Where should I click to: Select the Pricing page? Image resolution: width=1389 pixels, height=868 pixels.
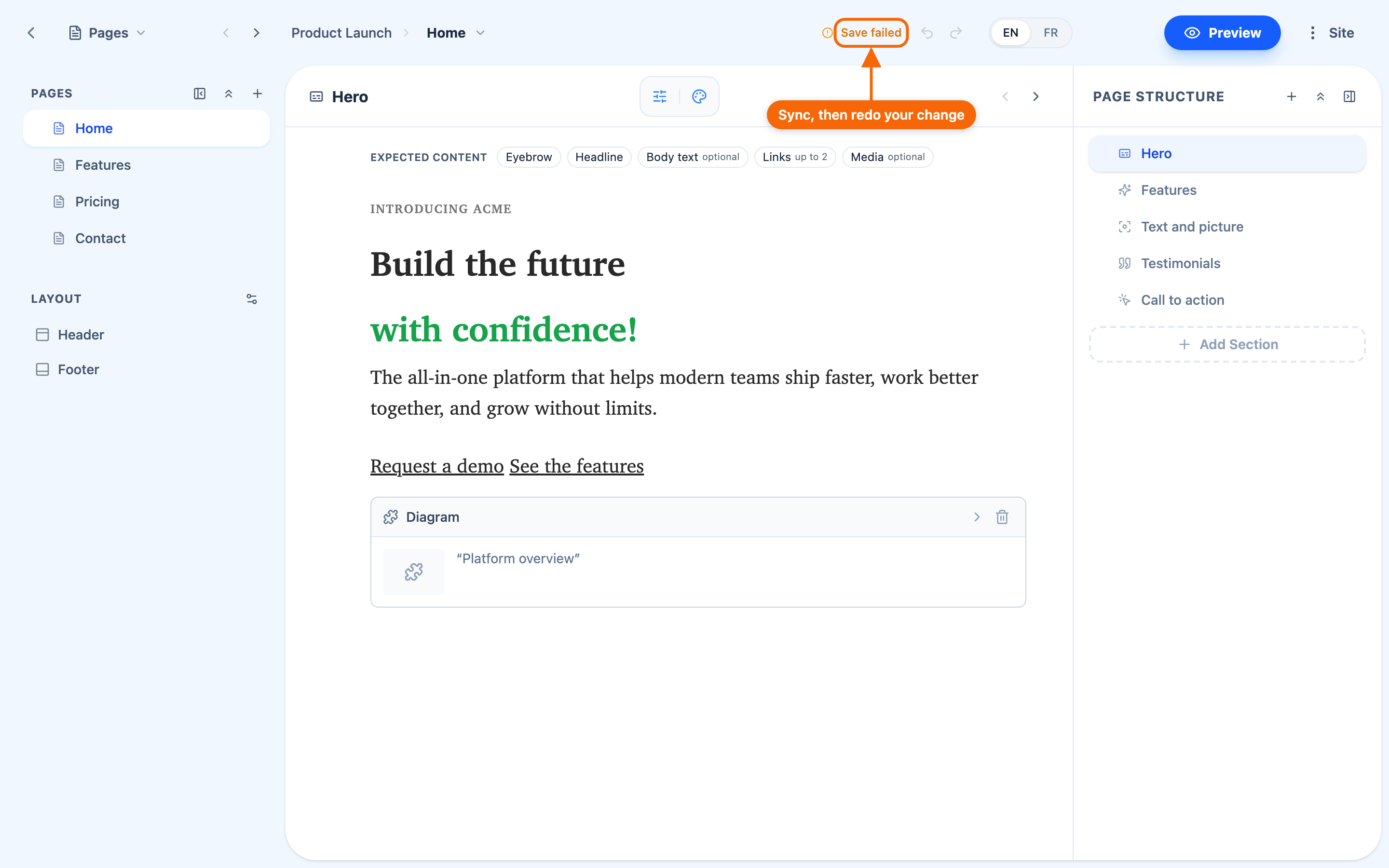(146, 202)
